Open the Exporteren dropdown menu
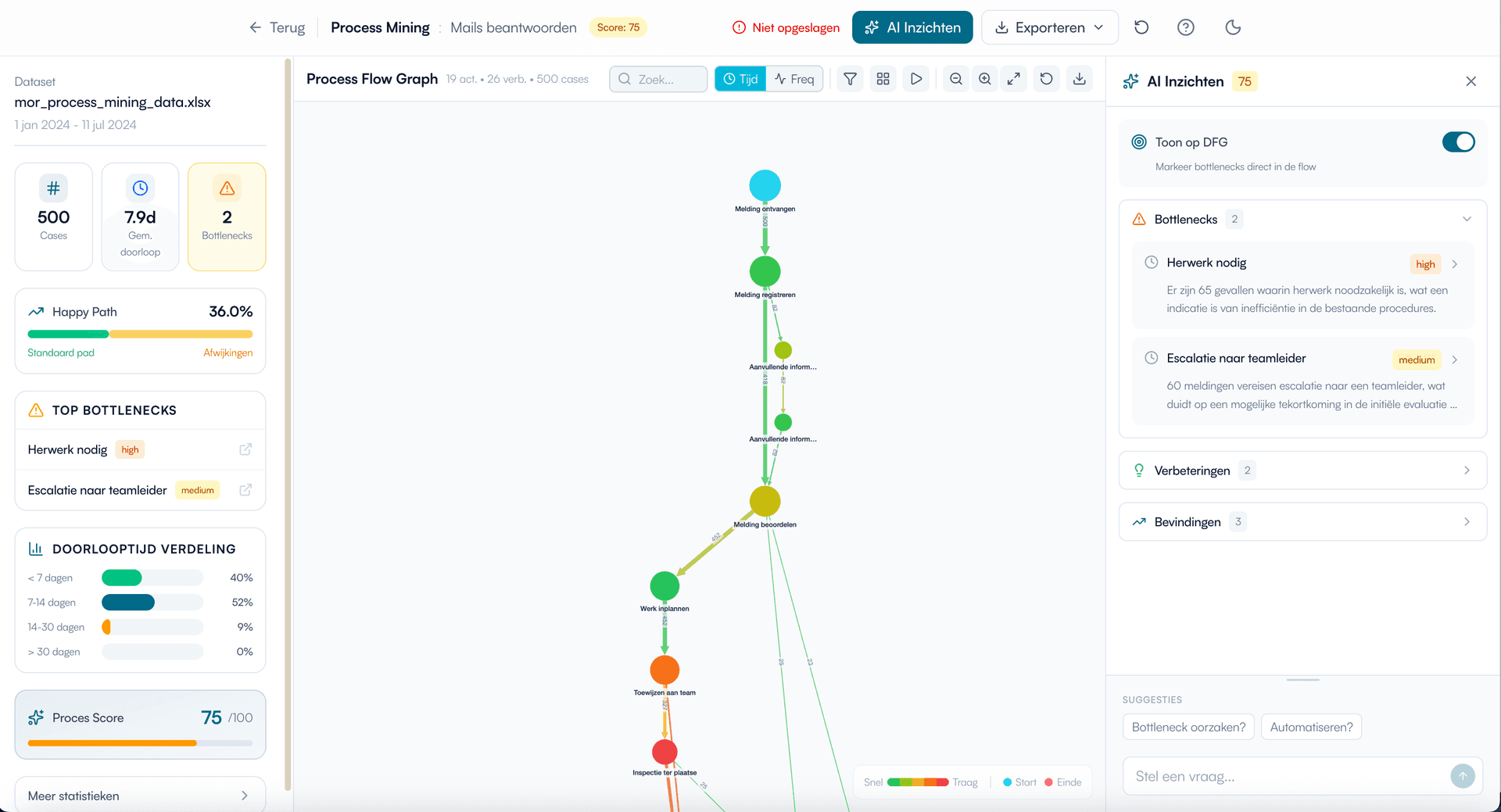Image resolution: width=1501 pixels, height=812 pixels. 1049,27
